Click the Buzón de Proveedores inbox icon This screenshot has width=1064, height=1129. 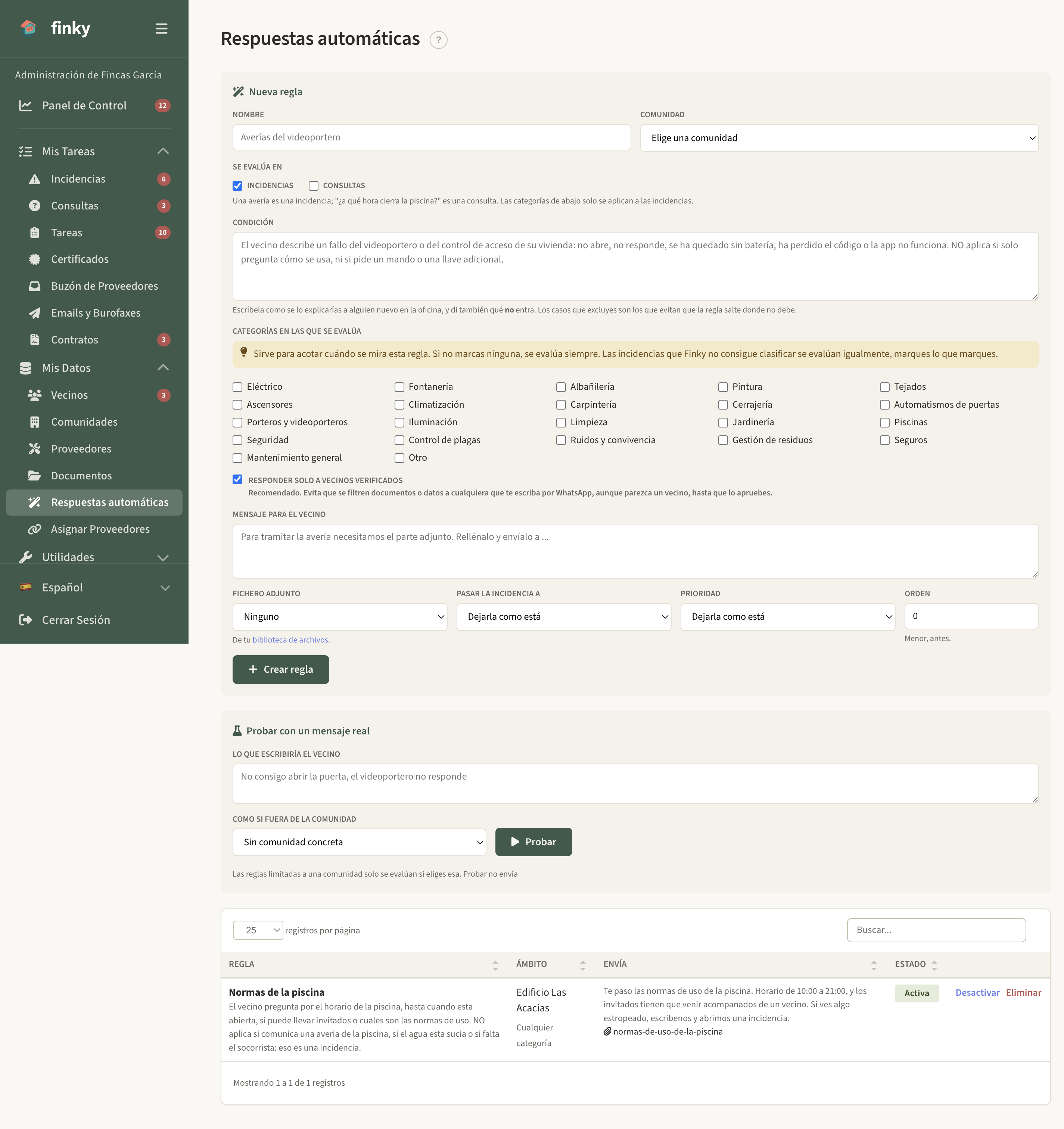tap(35, 286)
